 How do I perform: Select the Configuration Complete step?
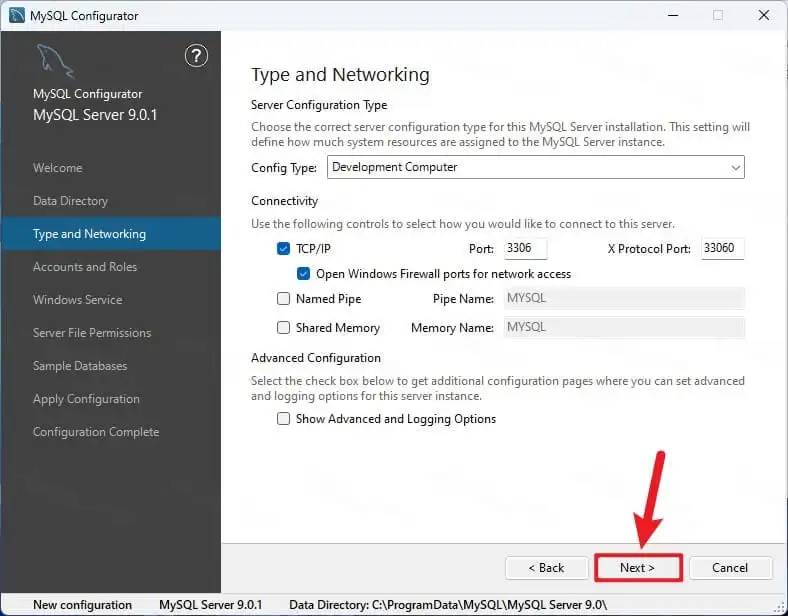tap(96, 432)
